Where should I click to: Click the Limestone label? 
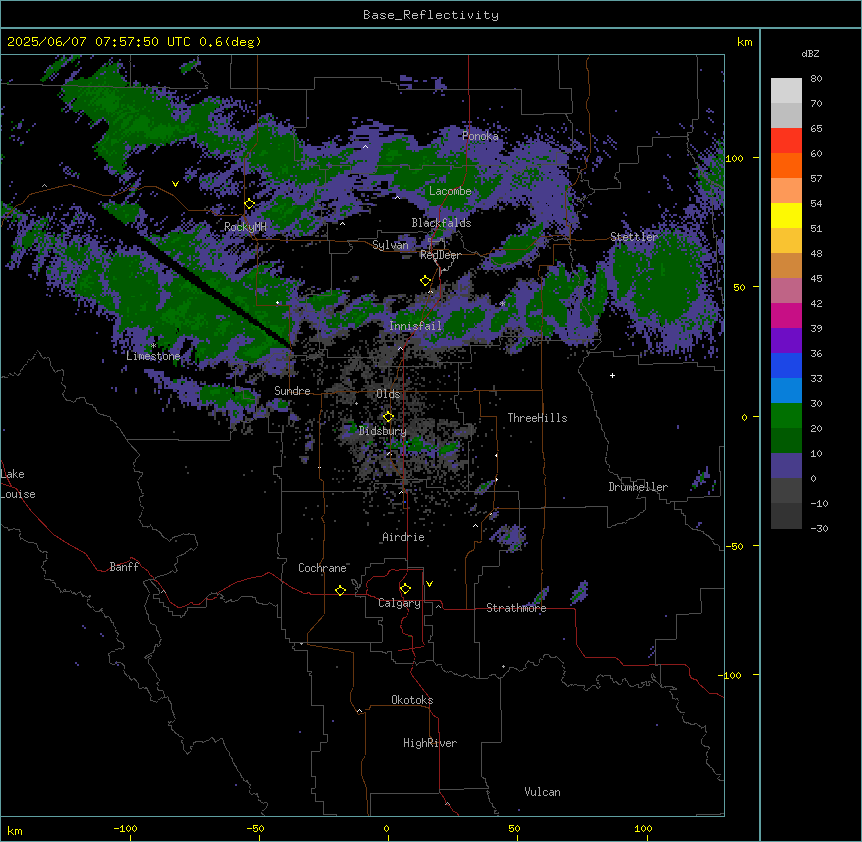pyautogui.click(x=153, y=356)
